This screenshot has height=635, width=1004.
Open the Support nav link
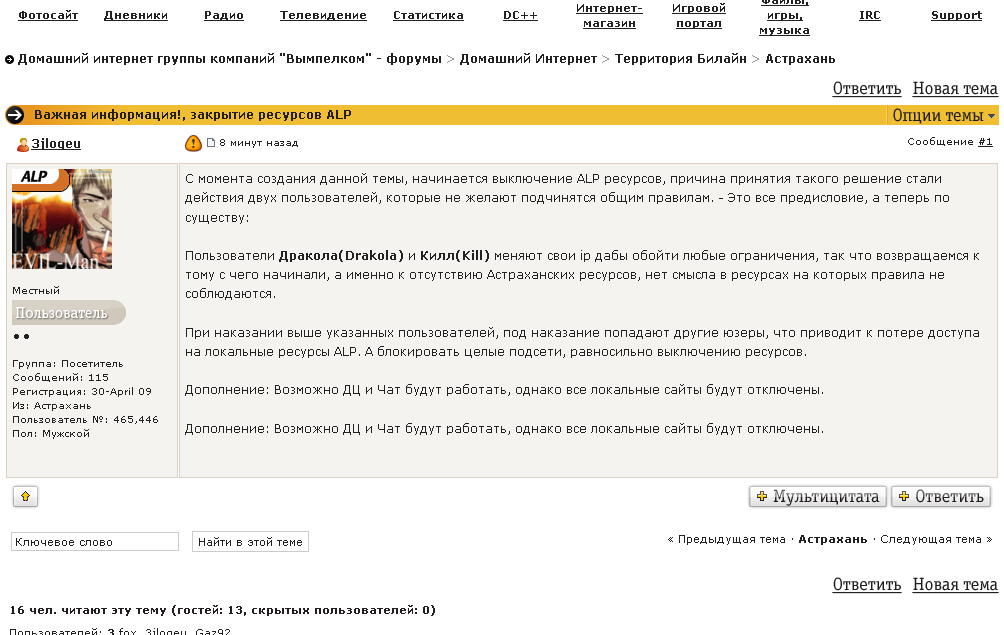[x=957, y=15]
